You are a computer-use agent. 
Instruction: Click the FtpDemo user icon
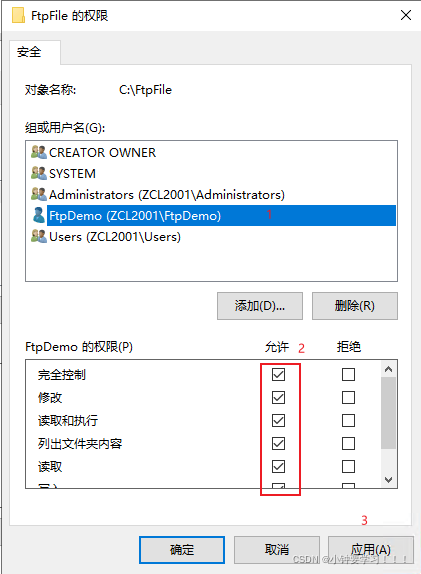(x=38, y=215)
